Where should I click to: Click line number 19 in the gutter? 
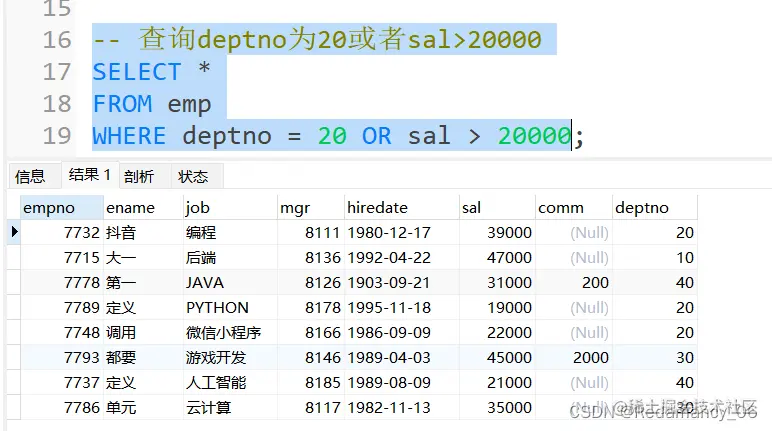pos(57,136)
